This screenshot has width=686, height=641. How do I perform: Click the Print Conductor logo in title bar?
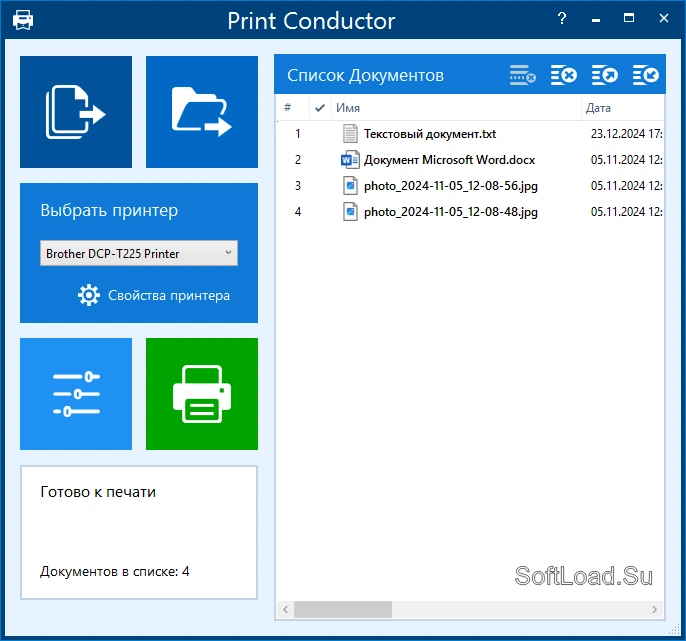23,20
